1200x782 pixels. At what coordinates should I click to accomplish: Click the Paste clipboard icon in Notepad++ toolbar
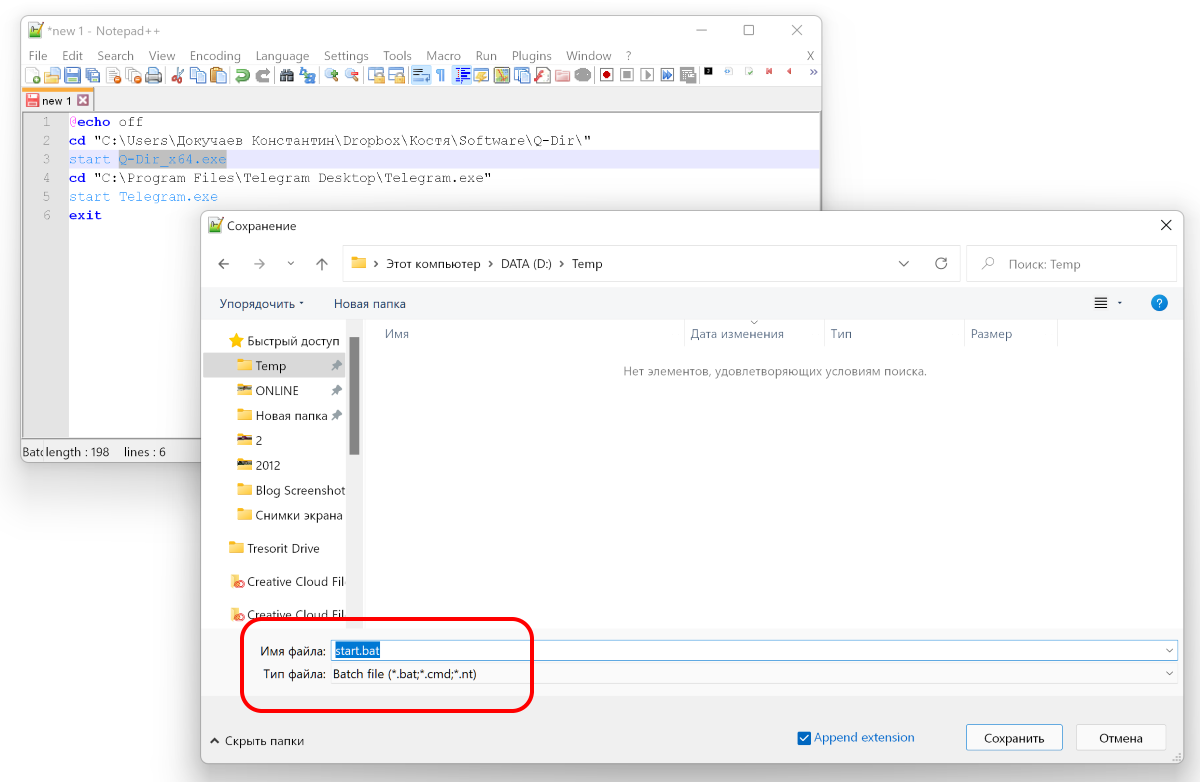coord(217,75)
